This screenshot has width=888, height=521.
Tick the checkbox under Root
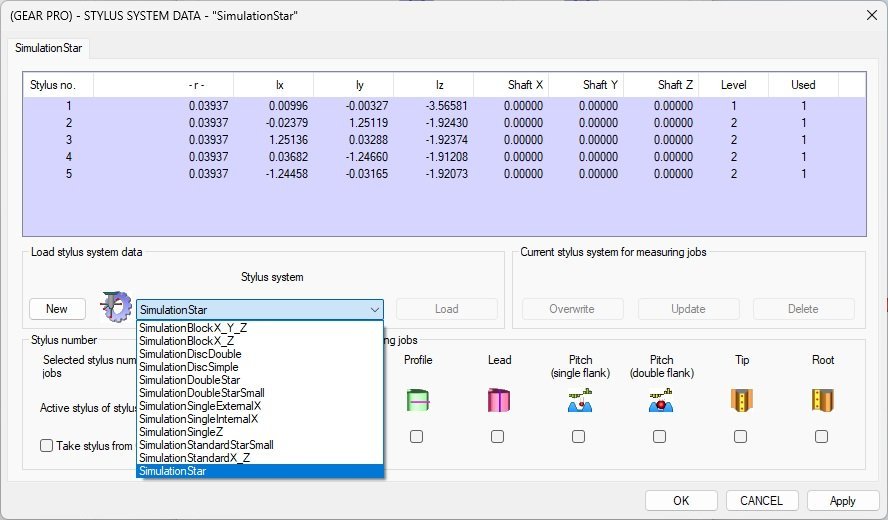tap(821, 437)
